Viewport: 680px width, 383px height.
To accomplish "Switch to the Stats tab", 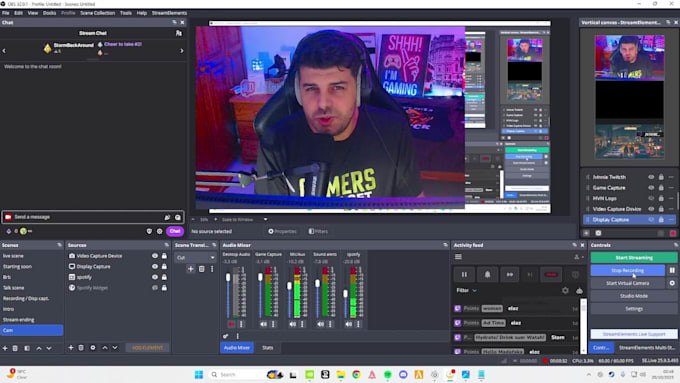I will click(x=268, y=347).
